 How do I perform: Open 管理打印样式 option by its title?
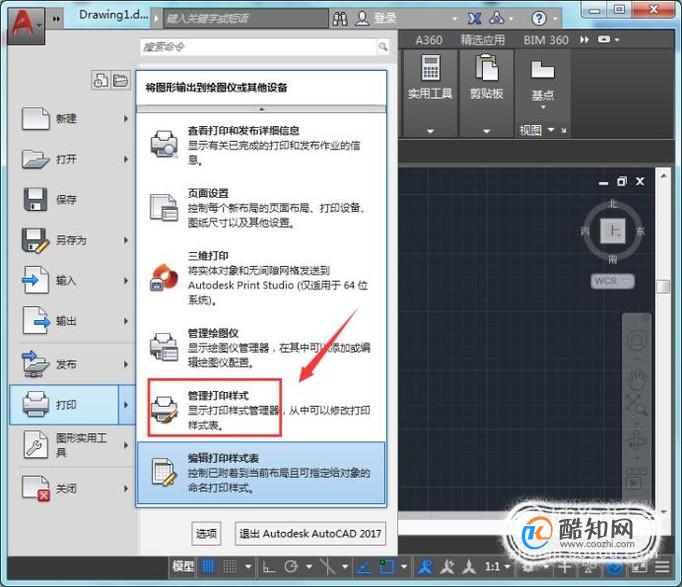[x=218, y=396]
